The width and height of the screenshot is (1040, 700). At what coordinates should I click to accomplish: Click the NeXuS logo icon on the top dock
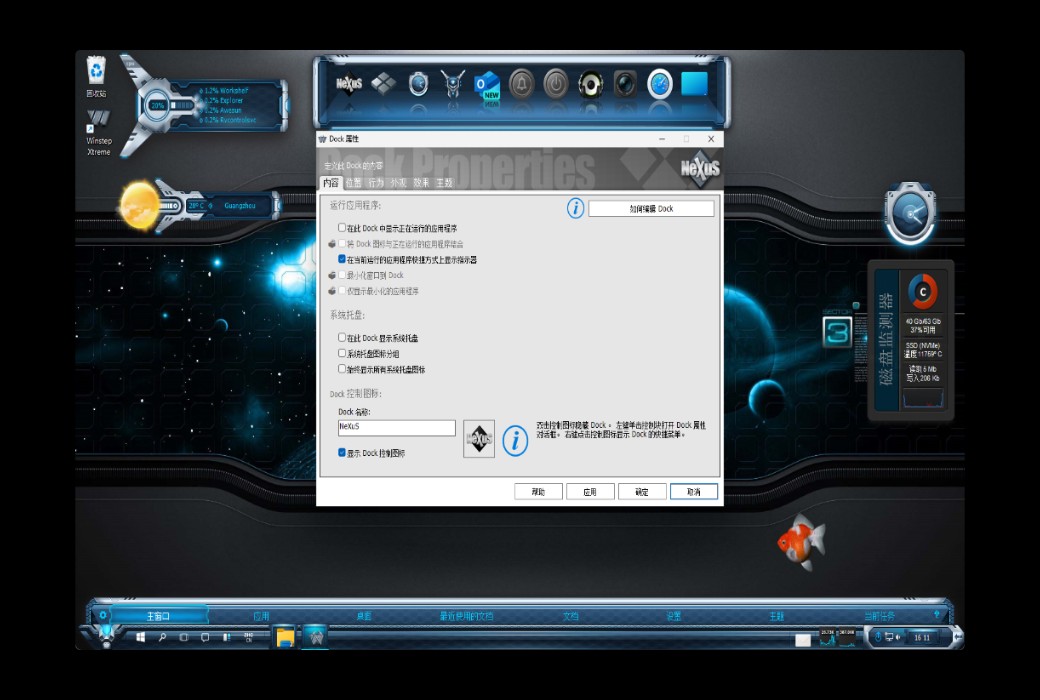coord(347,85)
